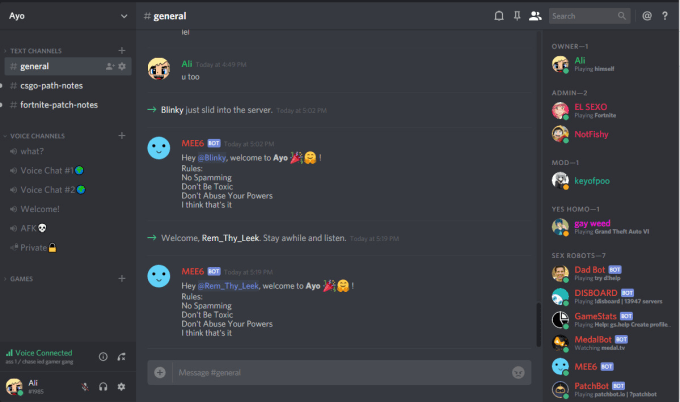Collapse the Voice Channels category
This screenshot has width=680, height=402.
(x=37, y=136)
